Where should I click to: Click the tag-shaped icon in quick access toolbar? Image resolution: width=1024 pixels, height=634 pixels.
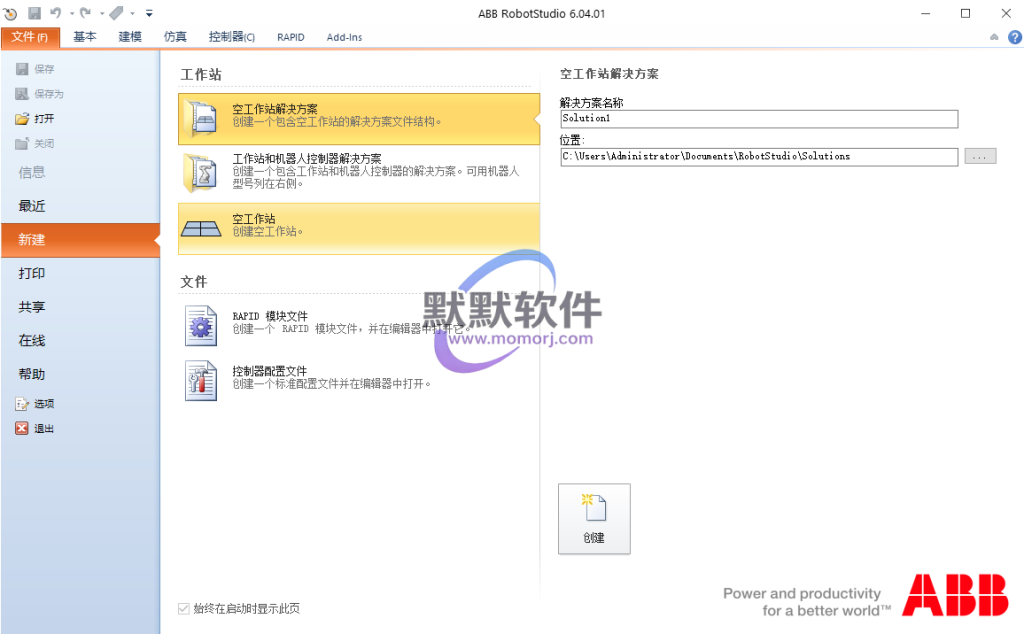116,13
